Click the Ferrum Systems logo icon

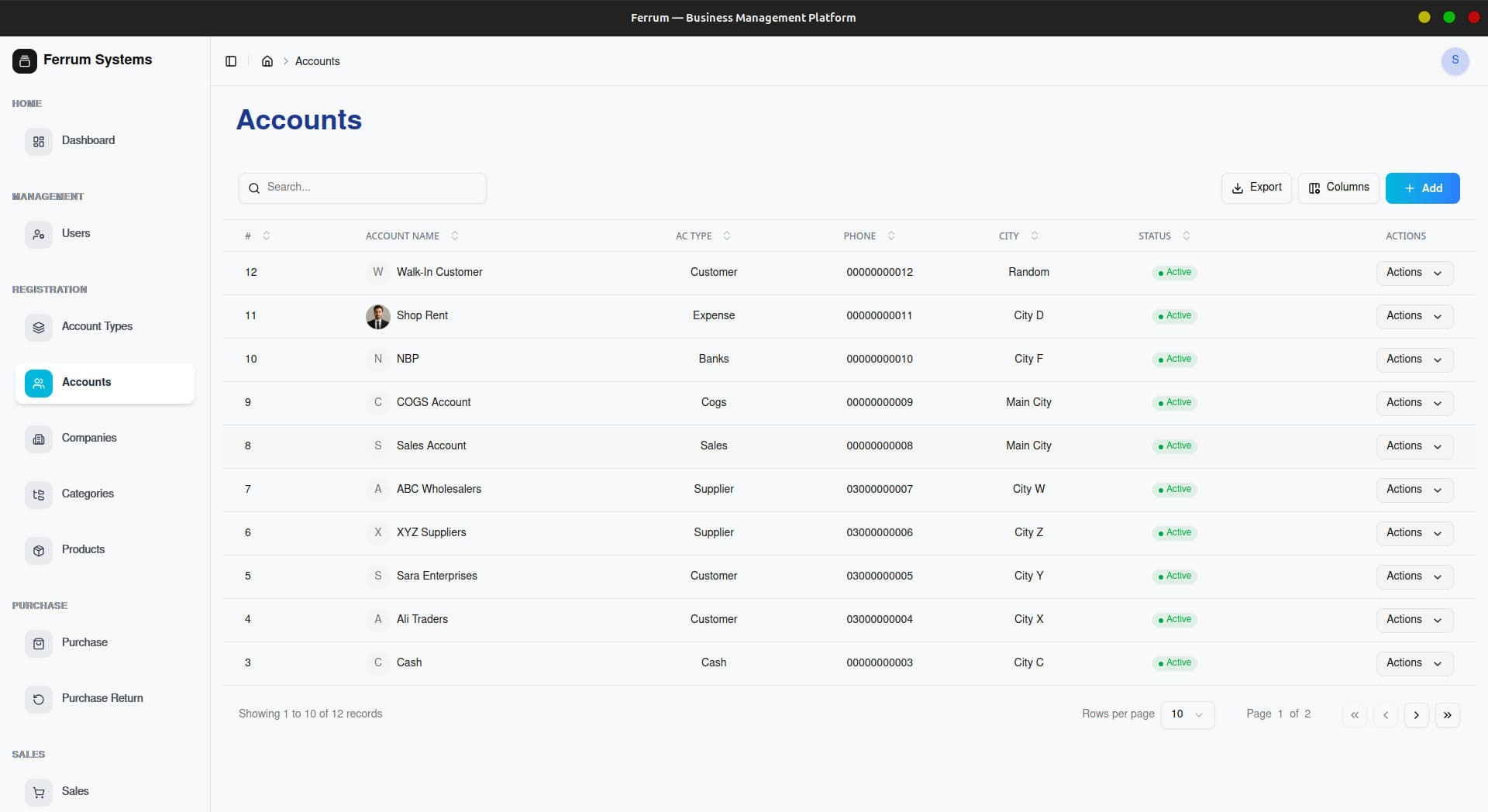click(x=24, y=60)
